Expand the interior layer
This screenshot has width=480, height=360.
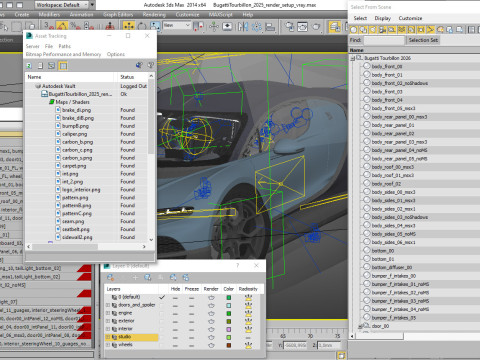(x=108, y=329)
